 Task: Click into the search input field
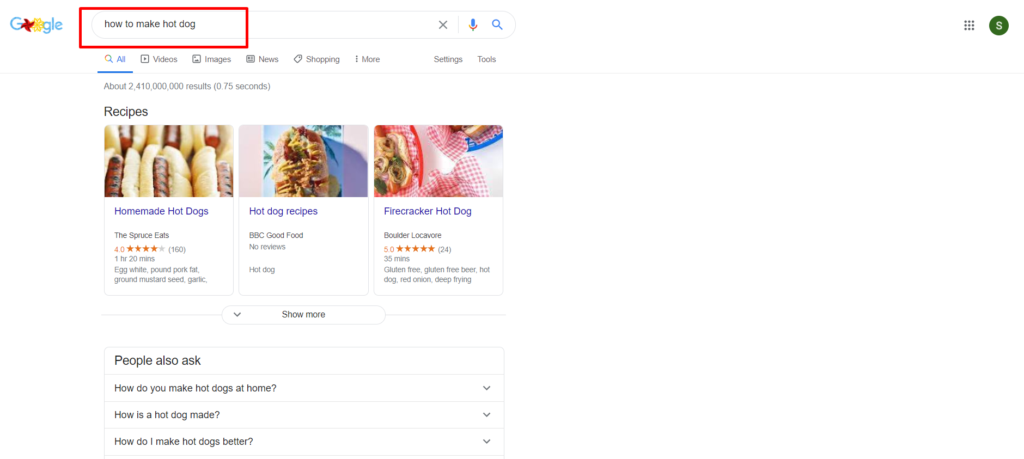pos(268,25)
